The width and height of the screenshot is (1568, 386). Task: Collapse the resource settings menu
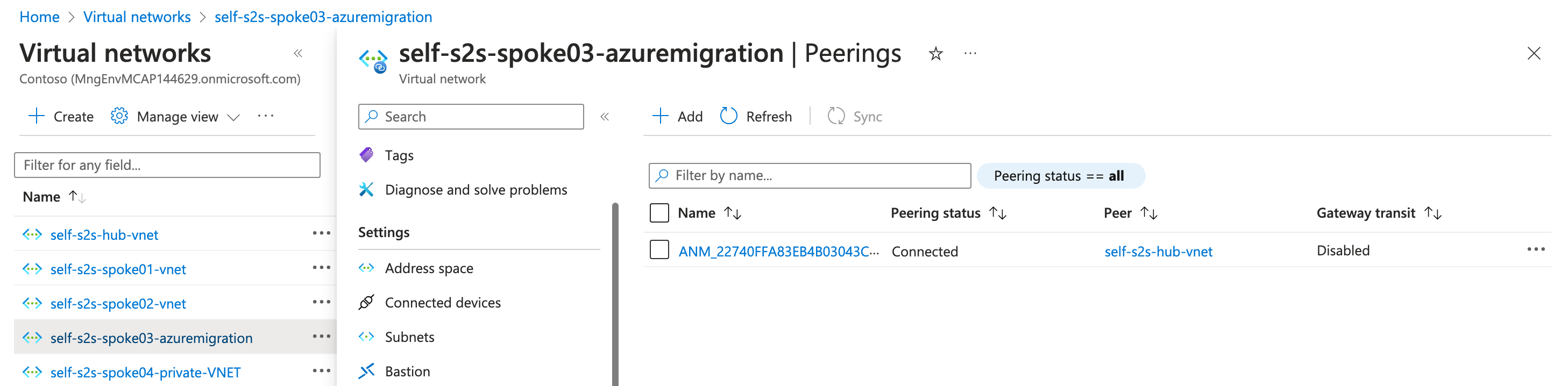click(x=605, y=117)
